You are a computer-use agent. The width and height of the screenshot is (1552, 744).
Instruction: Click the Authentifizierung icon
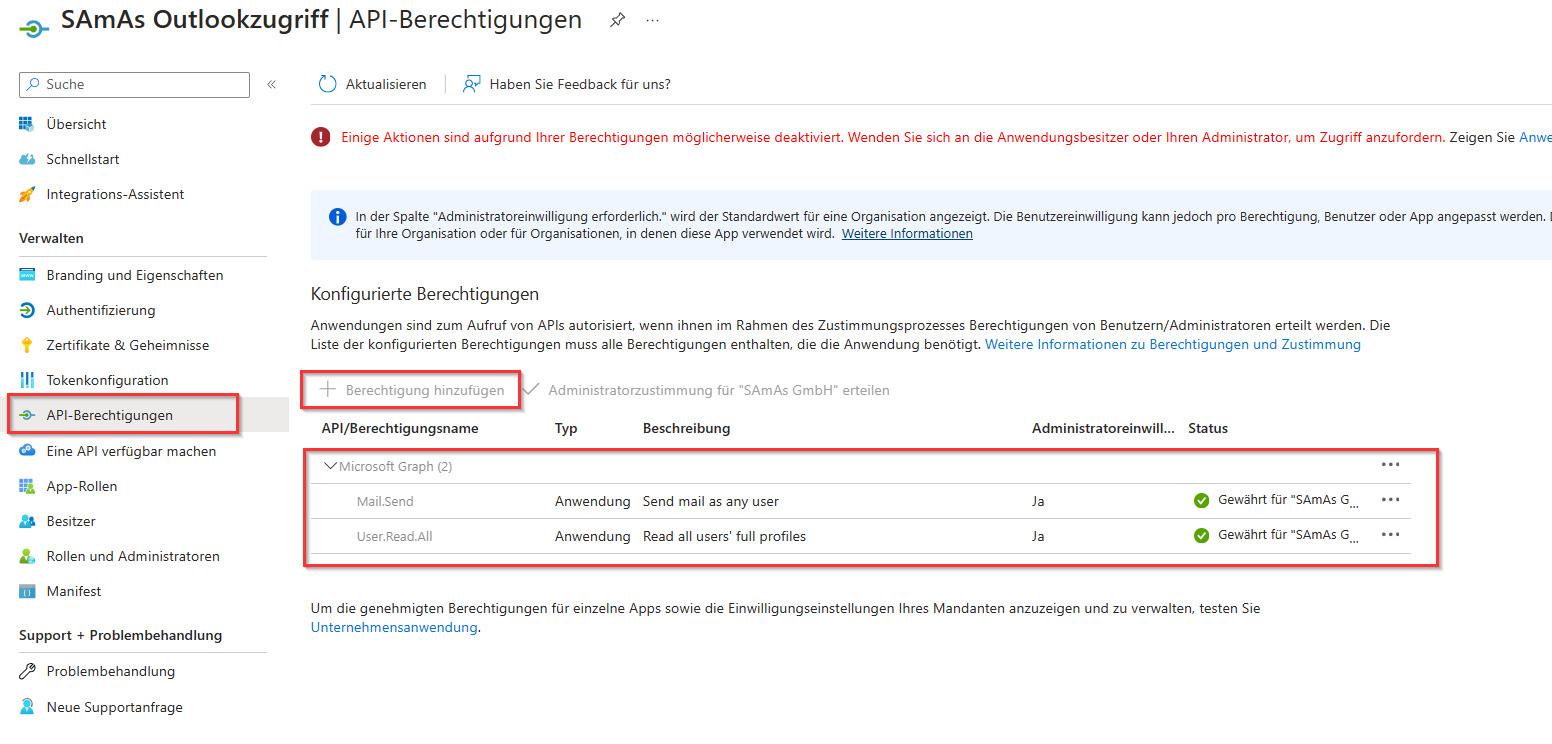pos(27,310)
